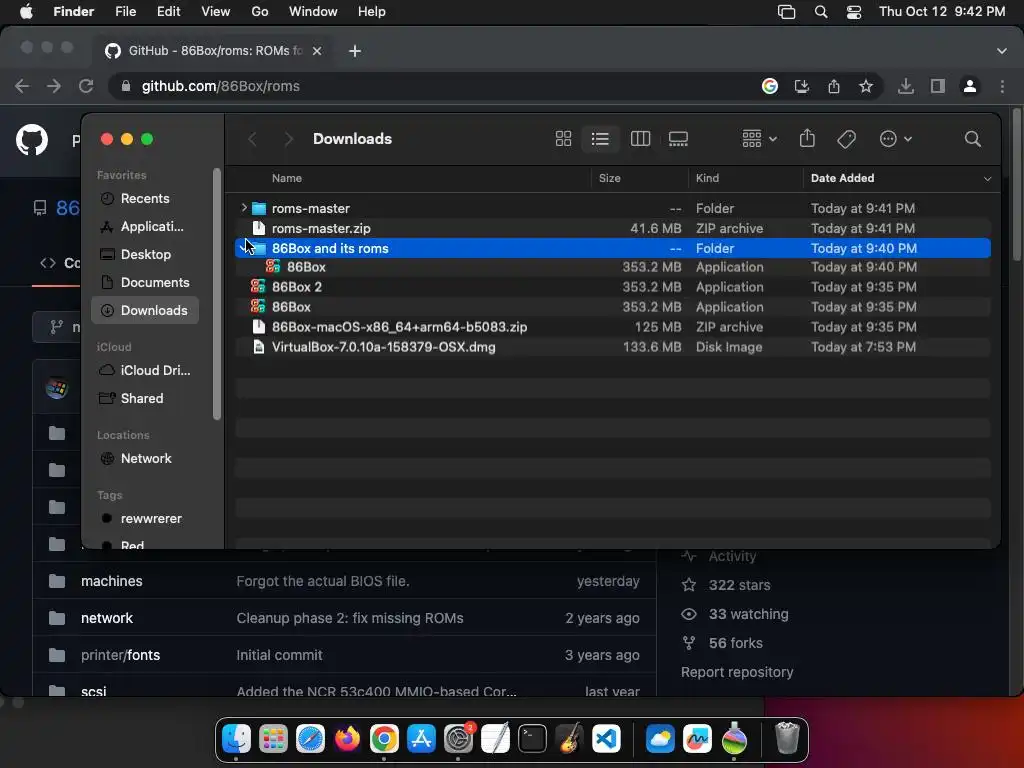Screen dimensions: 1024x768
Task: Go back in the Finder window
Action: 252,138
